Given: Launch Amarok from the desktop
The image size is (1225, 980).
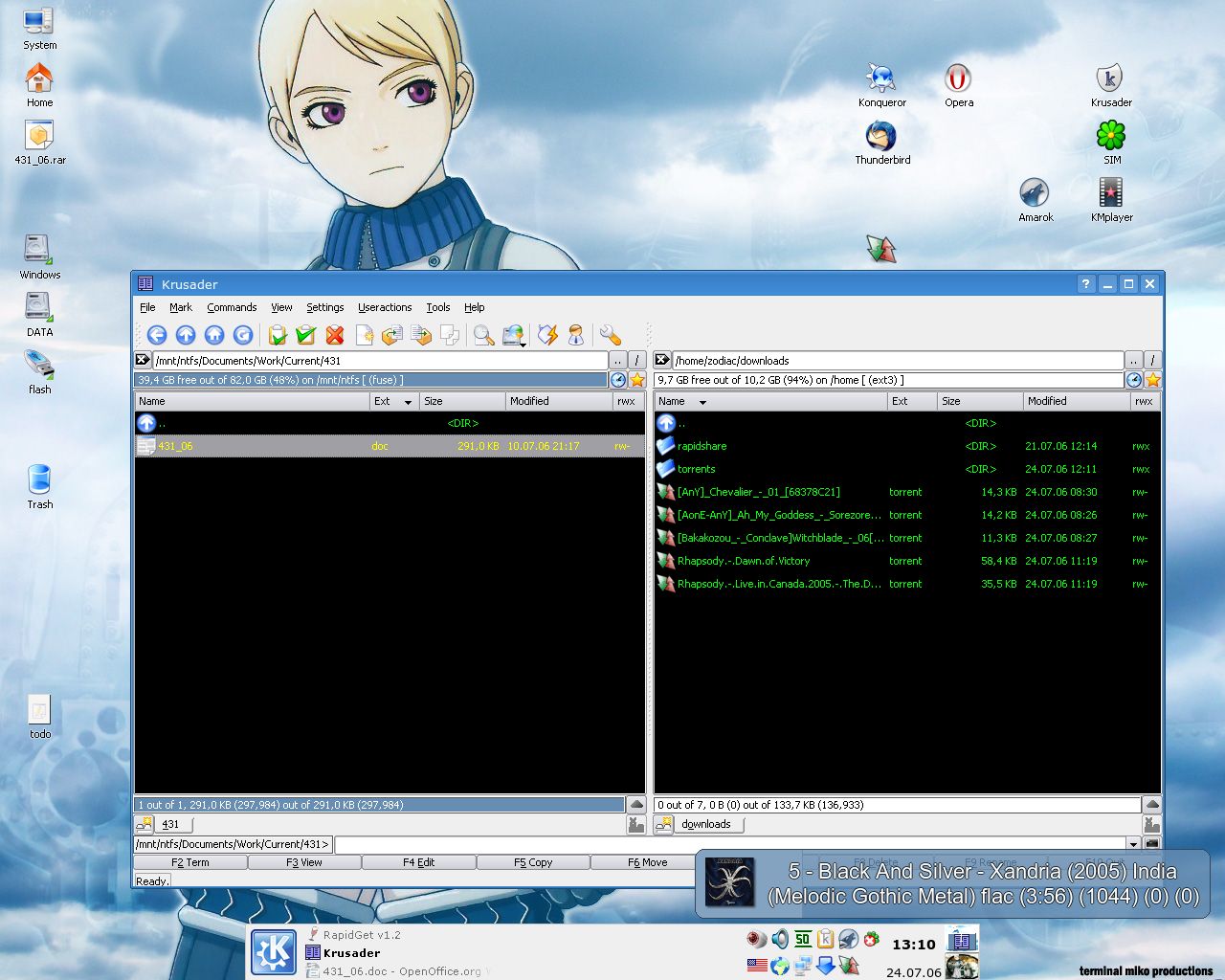Looking at the screenshot, I should coord(1035,200).
